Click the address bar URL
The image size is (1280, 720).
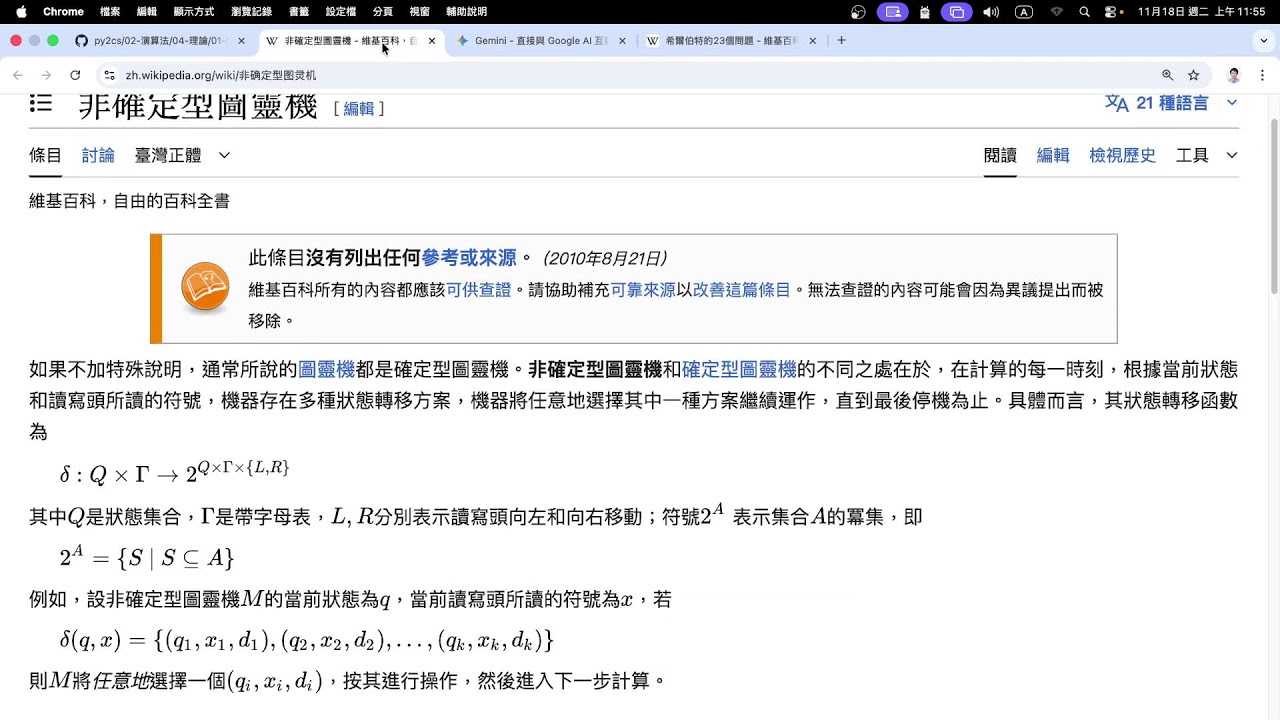(221, 75)
